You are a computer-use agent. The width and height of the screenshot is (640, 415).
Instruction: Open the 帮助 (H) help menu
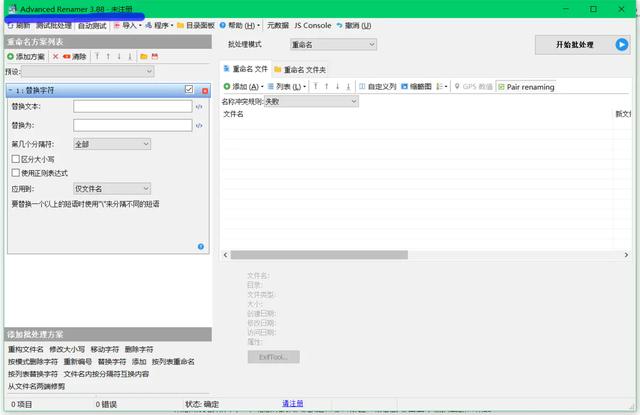[240, 26]
